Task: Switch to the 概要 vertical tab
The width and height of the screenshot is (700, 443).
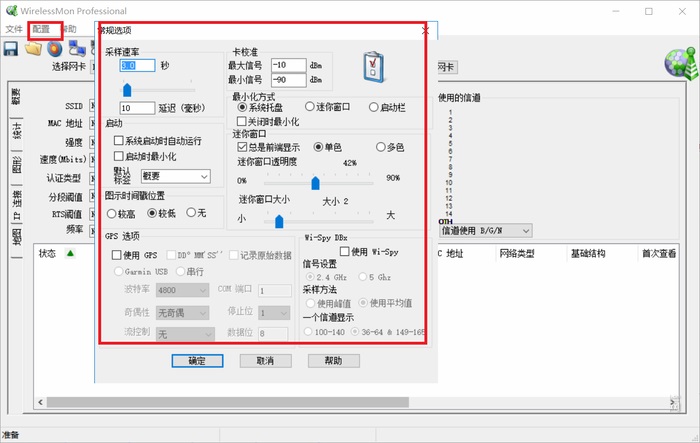Action: click(x=16, y=97)
